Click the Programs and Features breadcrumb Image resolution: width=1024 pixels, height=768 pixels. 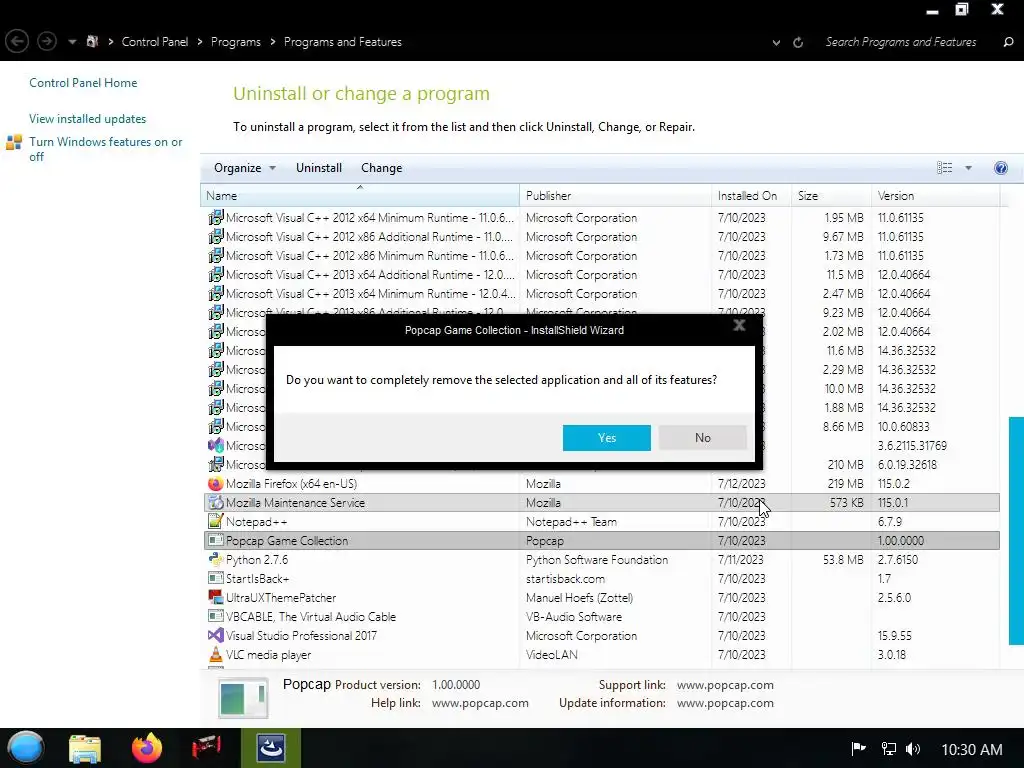[x=342, y=42]
